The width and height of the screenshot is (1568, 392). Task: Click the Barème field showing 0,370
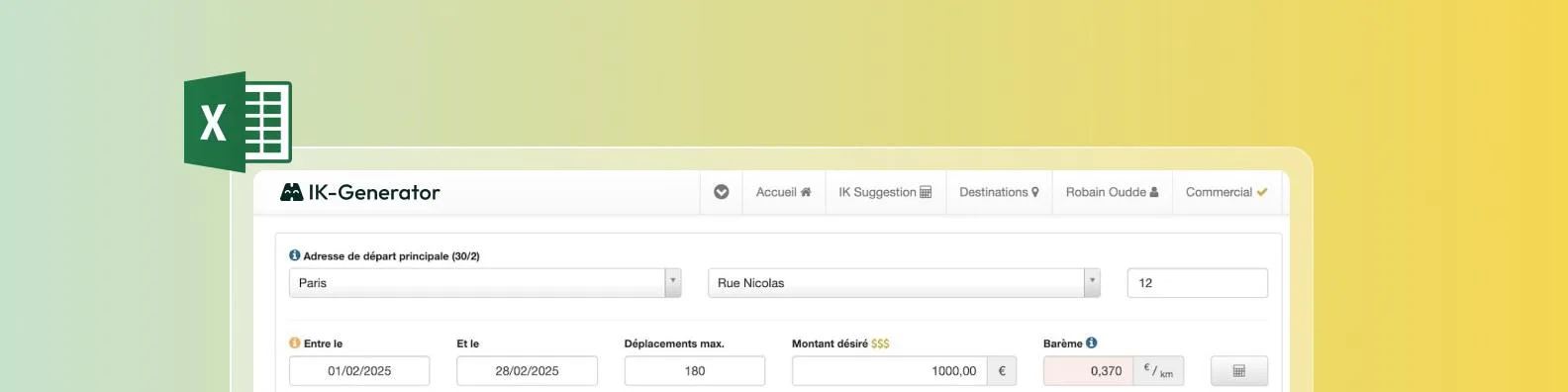tap(1088, 371)
